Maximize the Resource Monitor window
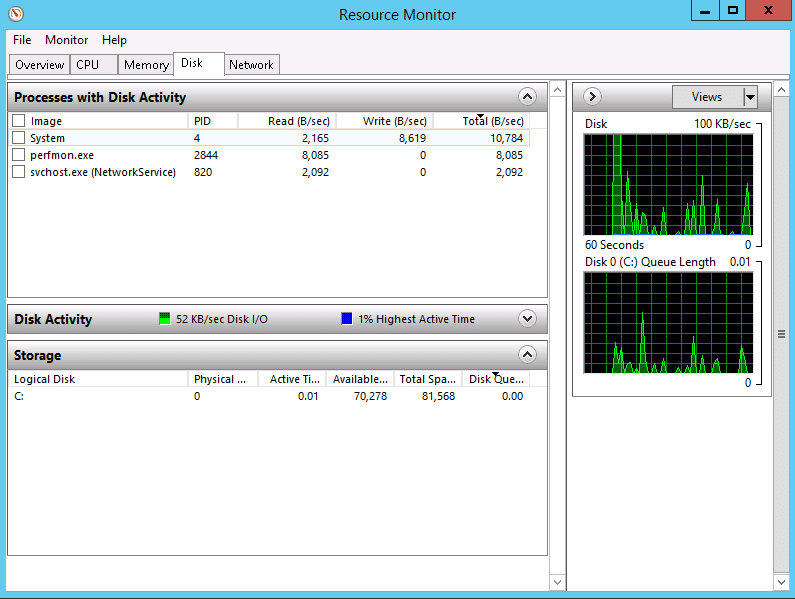This screenshot has height=599, width=795. (733, 11)
